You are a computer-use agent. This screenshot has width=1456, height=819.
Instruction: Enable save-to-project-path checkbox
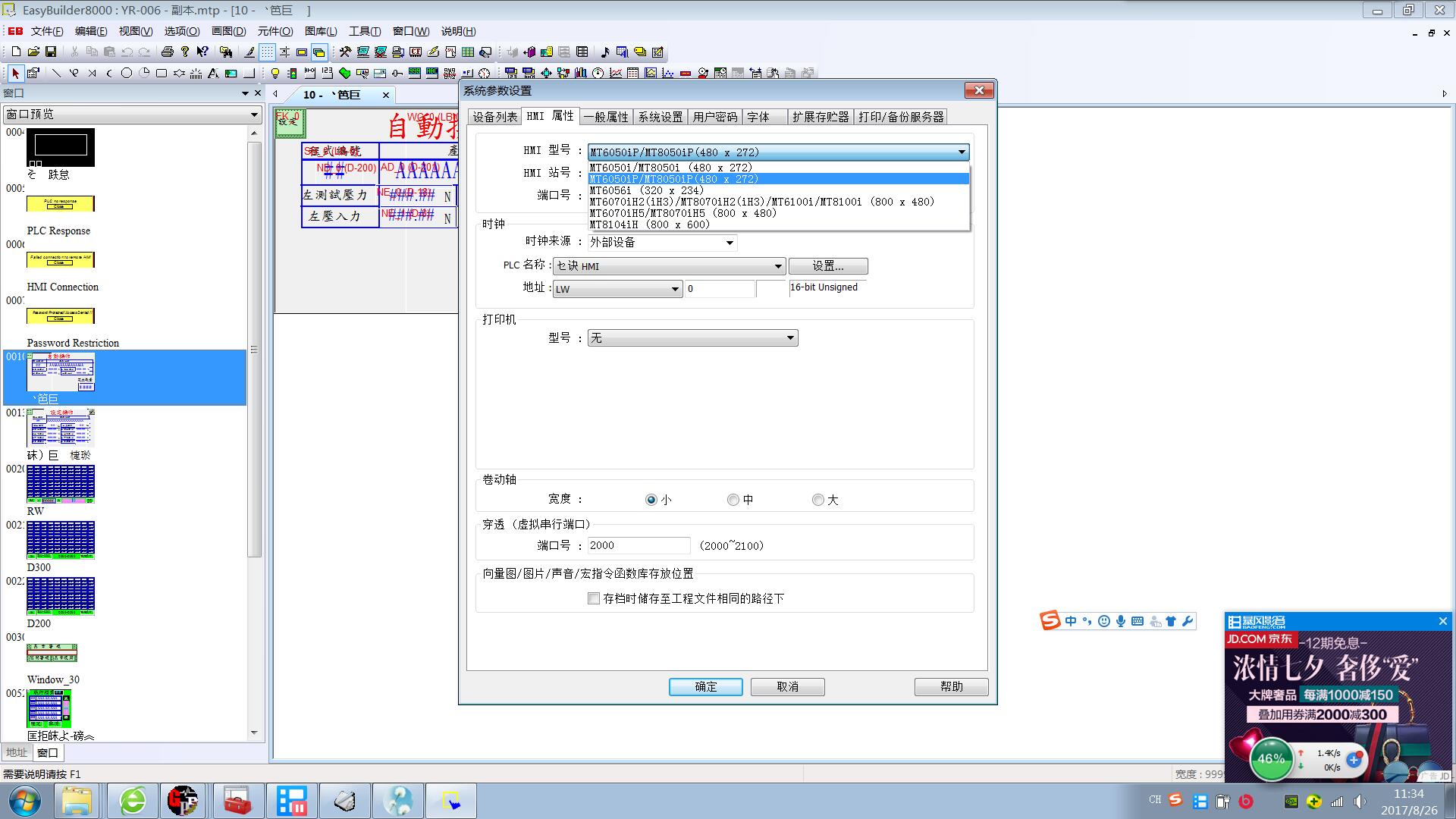tap(594, 598)
